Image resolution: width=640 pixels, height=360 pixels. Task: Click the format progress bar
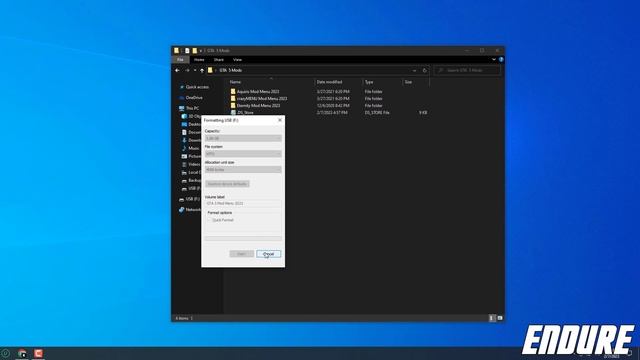(243, 238)
